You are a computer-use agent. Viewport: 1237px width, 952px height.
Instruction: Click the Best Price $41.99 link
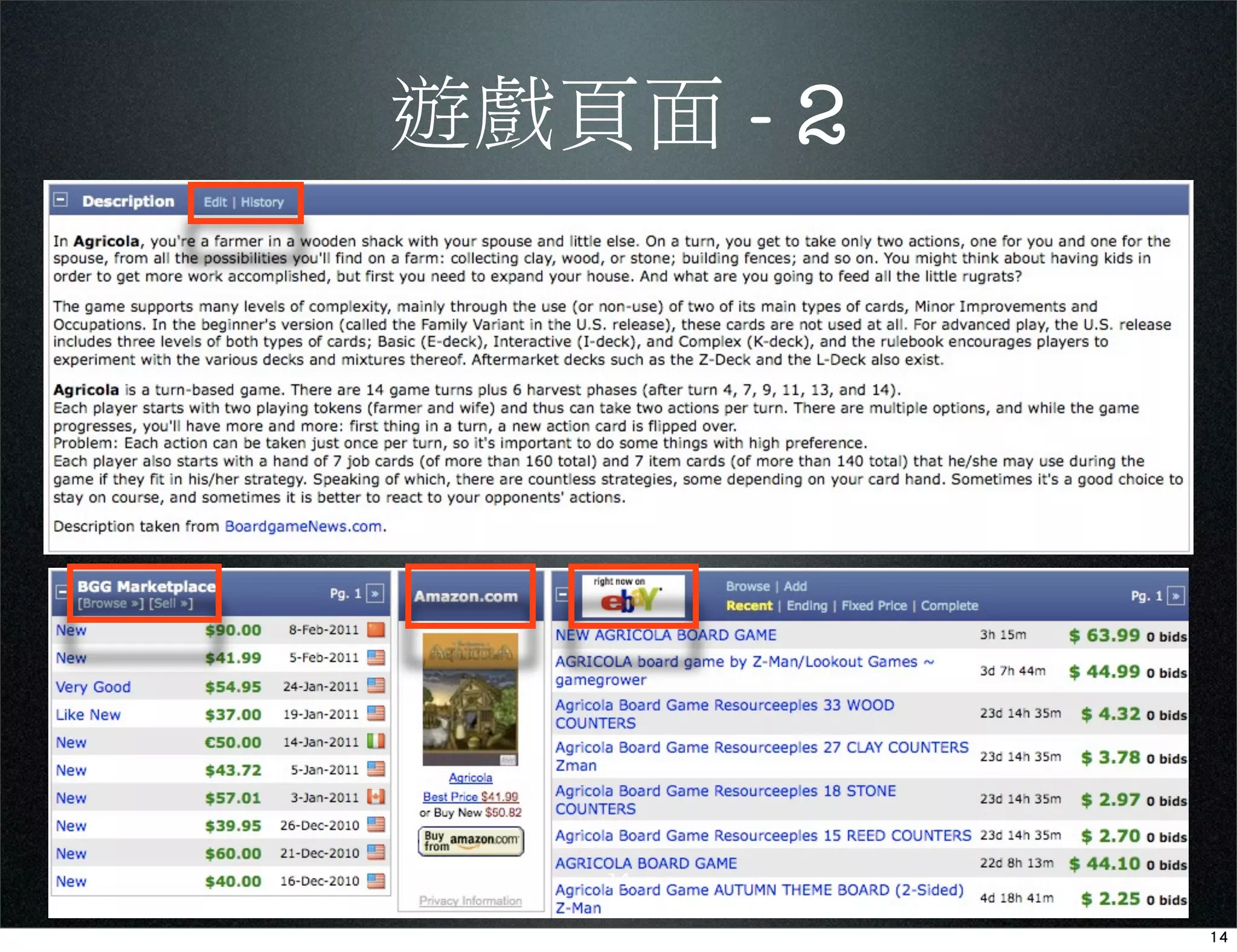click(x=471, y=797)
